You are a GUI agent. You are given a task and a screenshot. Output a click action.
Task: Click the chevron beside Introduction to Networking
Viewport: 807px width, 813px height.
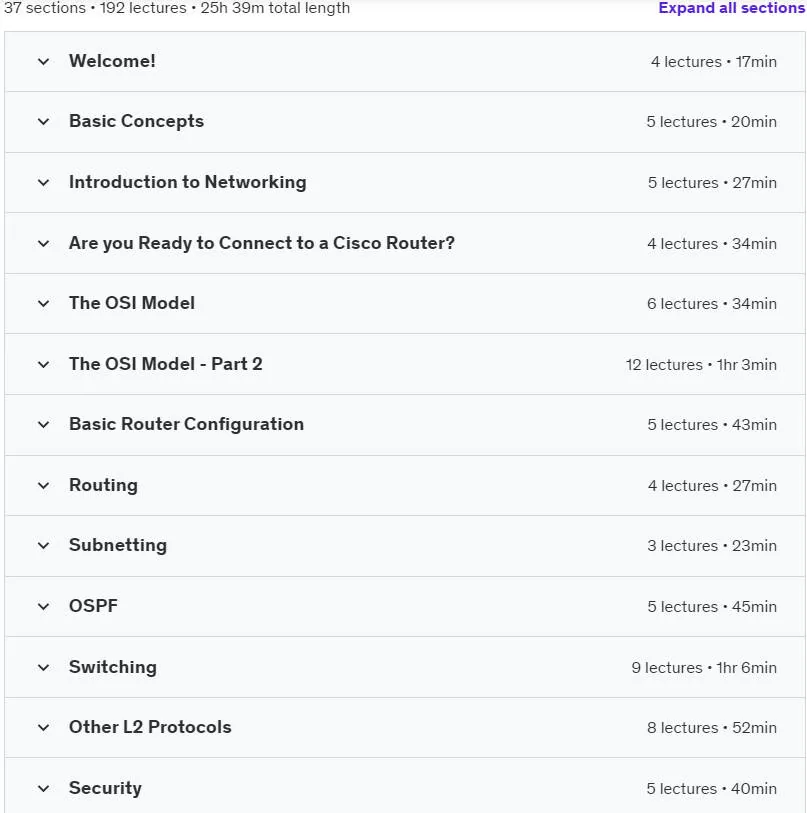pyautogui.click(x=44, y=183)
